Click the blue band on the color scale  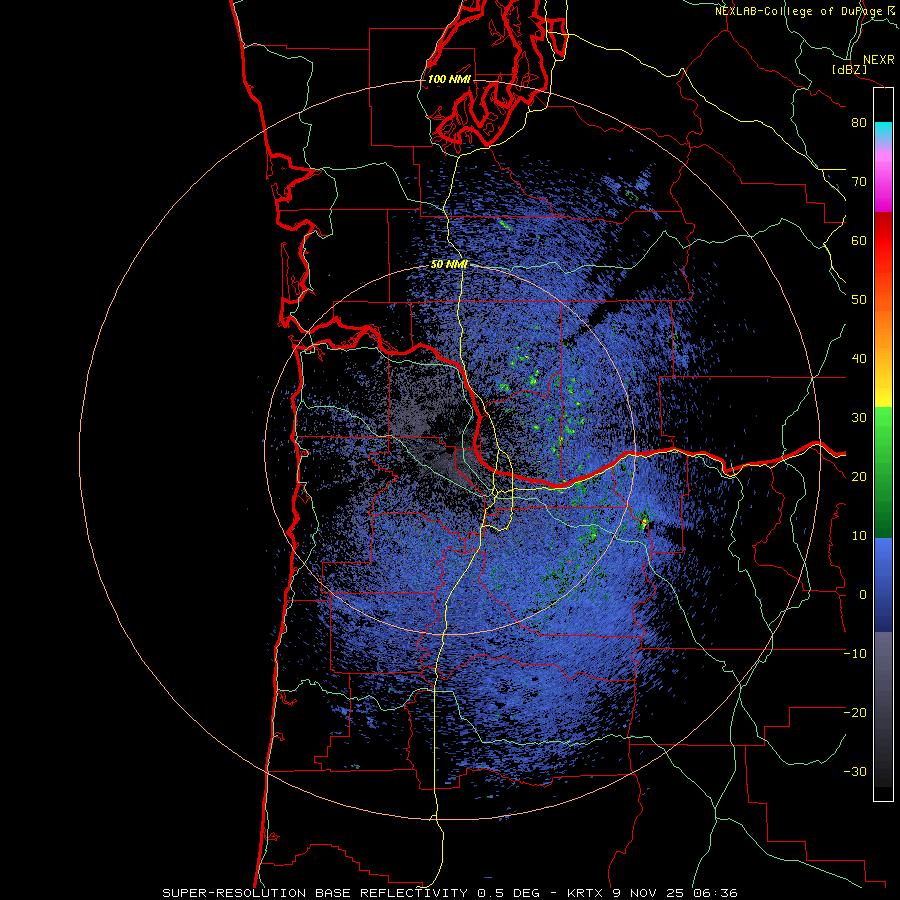(x=883, y=585)
